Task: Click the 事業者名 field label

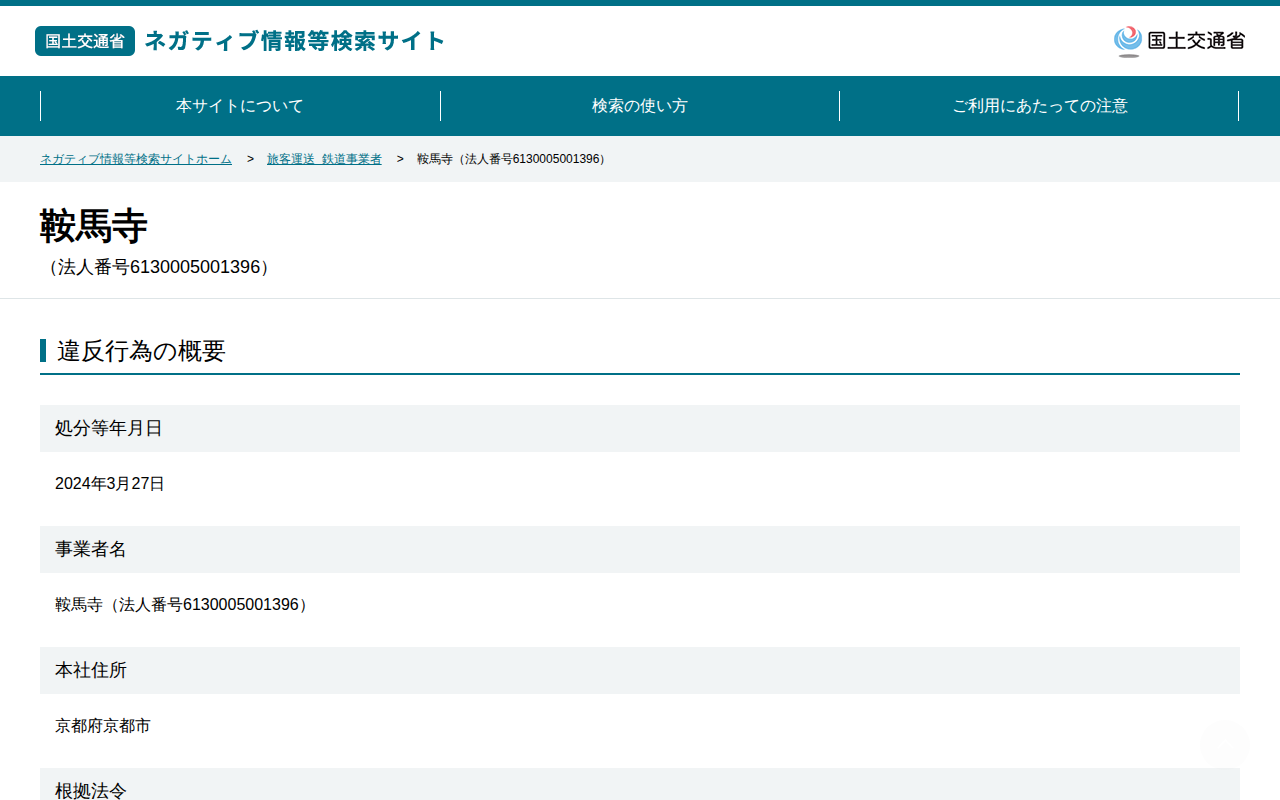Action: coord(91,549)
